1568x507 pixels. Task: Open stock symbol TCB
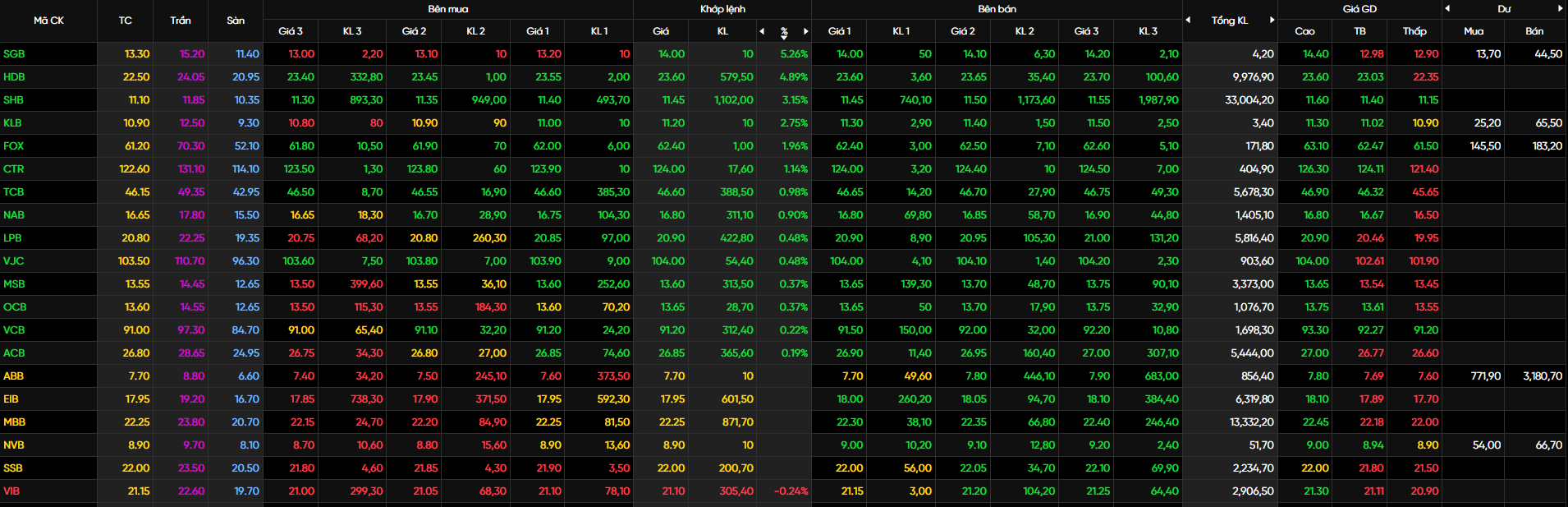[x=13, y=192]
